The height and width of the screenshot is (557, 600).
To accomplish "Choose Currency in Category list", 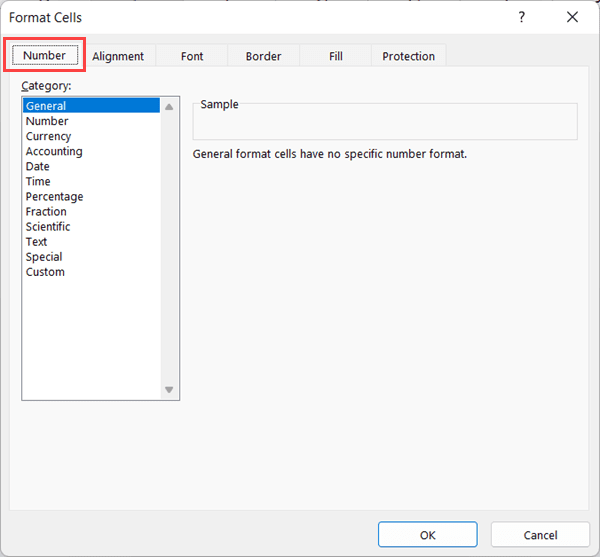I will [x=48, y=136].
